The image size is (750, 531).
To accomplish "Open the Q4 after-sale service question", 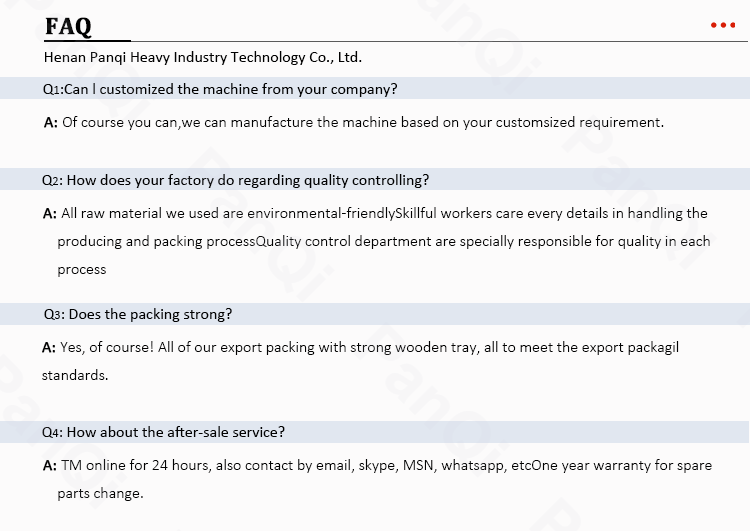I will tap(164, 432).
